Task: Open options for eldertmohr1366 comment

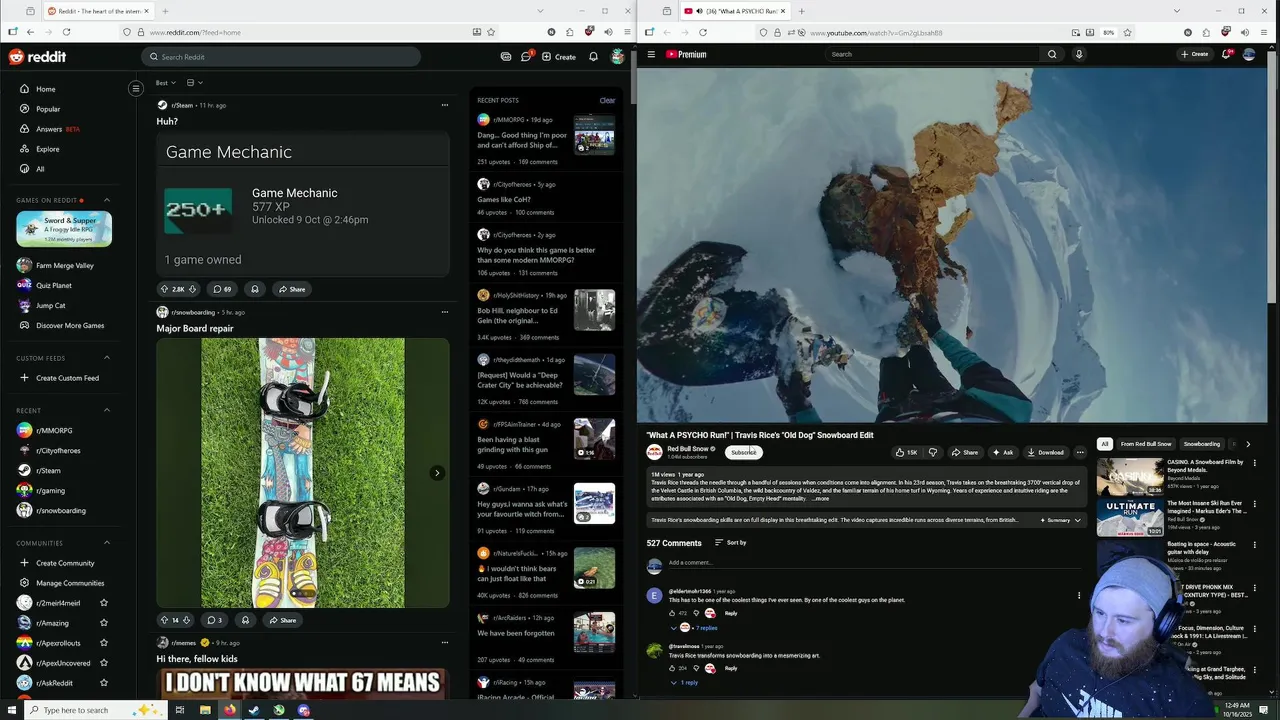Action: (x=1079, y=596)
